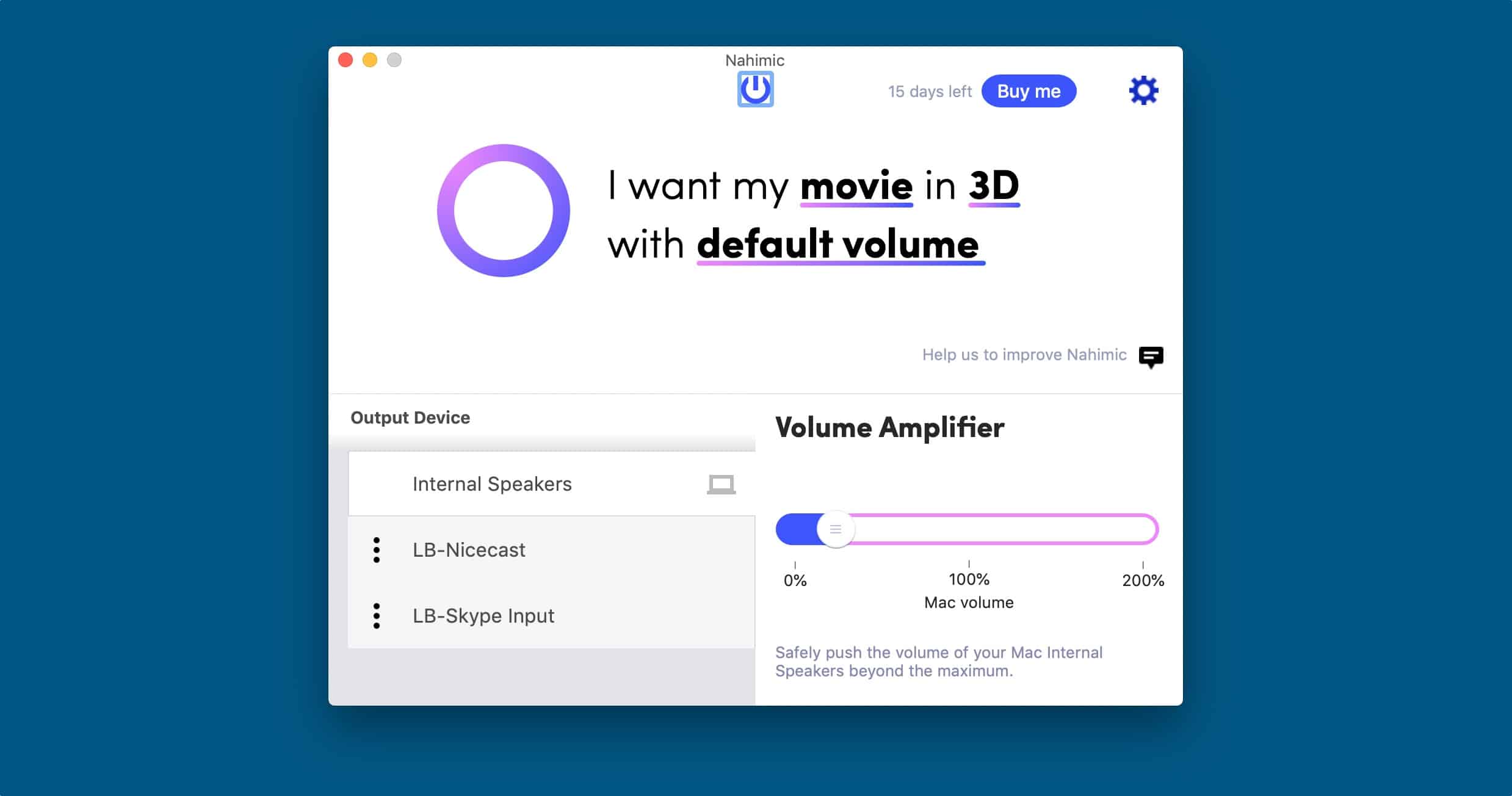The image size is (1512, 796).
Task: Click the Help us to improve Nahimic link
Action: click(x=1024, y=355)
